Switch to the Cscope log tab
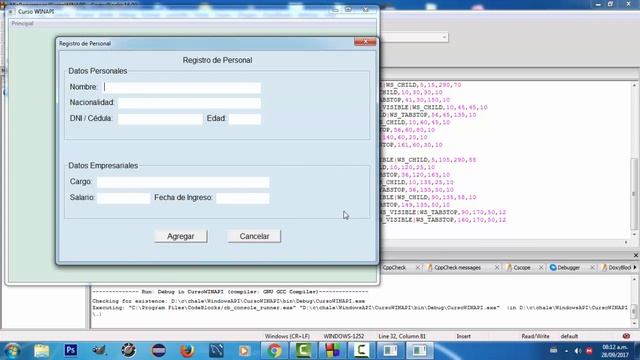 click(522, 268)
